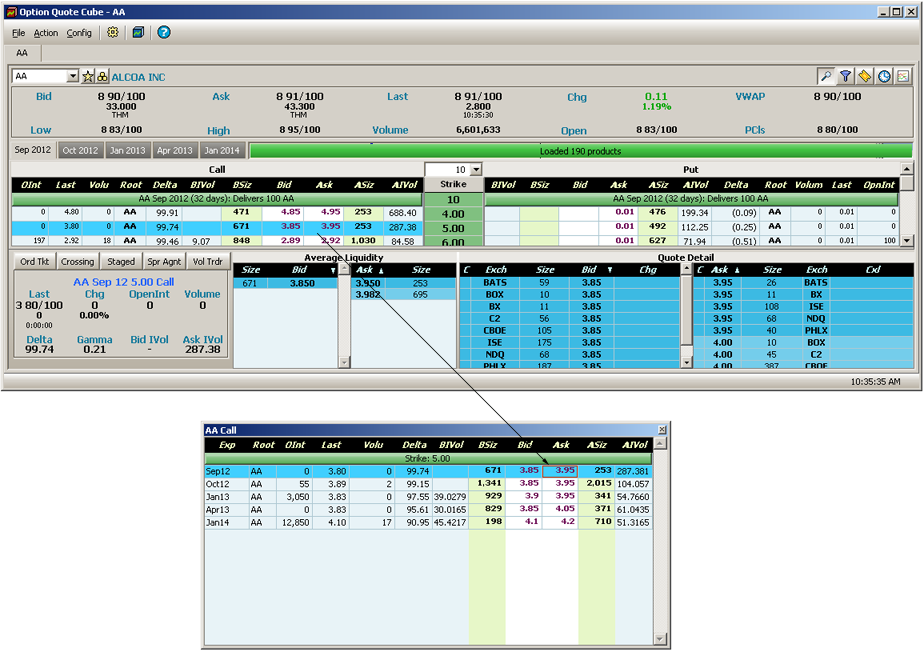Screen dimensions: 924x652
Task: Select the magnifying glass search icon
Action: 826,77
